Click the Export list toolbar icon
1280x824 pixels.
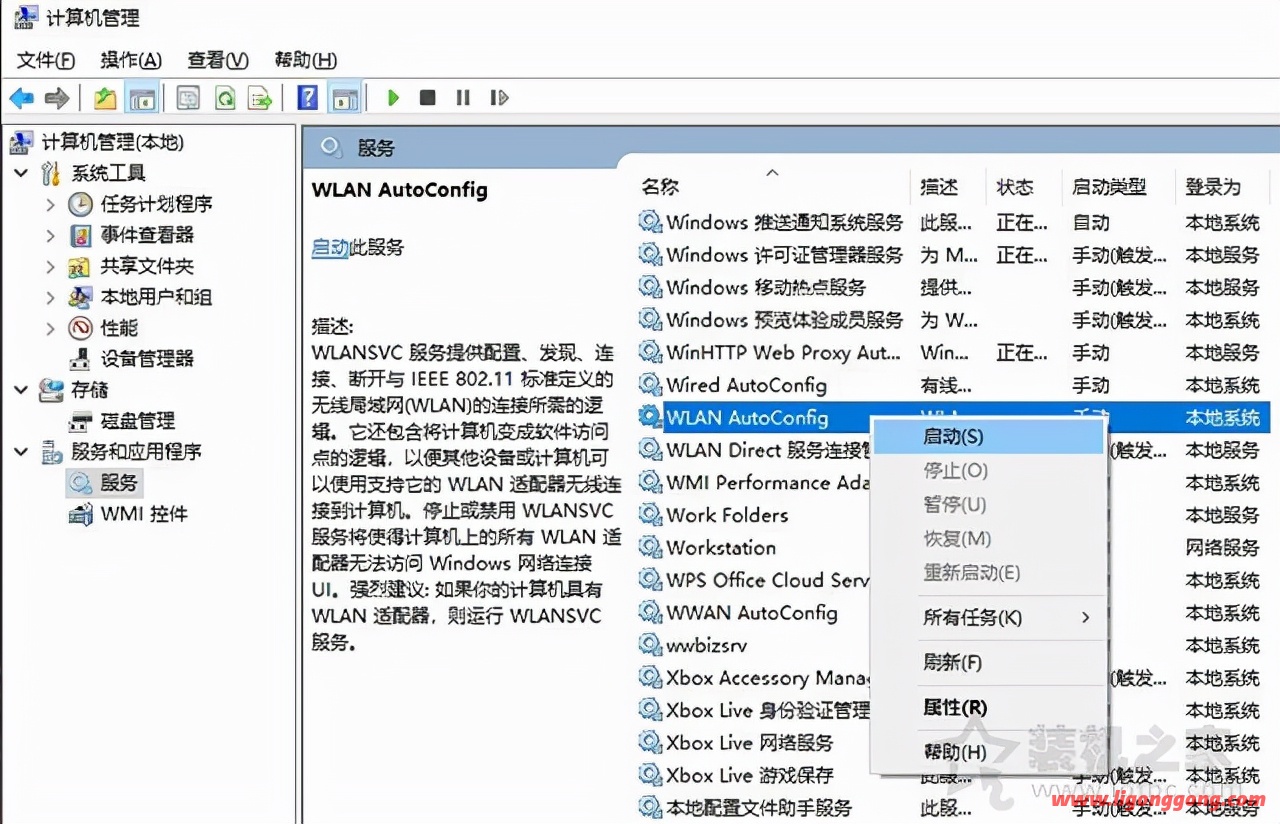click(261, 98)
